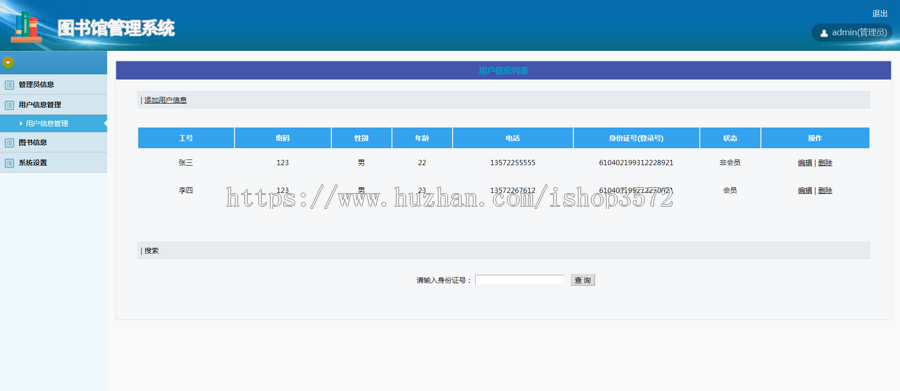This screenshot has height=391, width=900.
Task: Click age value 23
Action: pyautogui.click(x=422, y=191)
